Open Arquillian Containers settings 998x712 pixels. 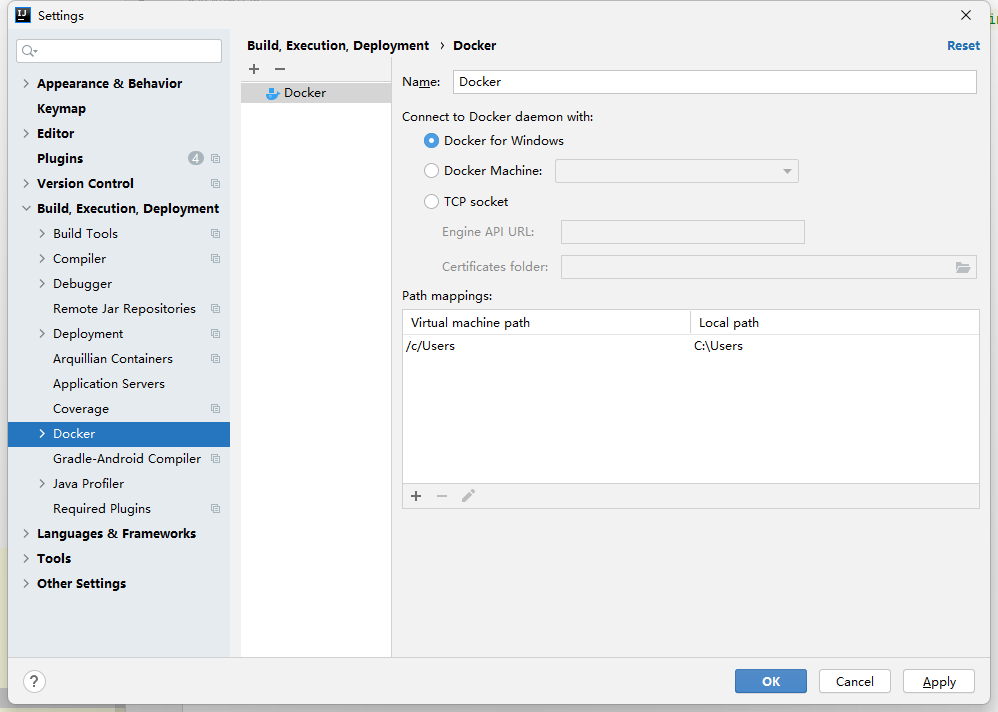point(113,359)
